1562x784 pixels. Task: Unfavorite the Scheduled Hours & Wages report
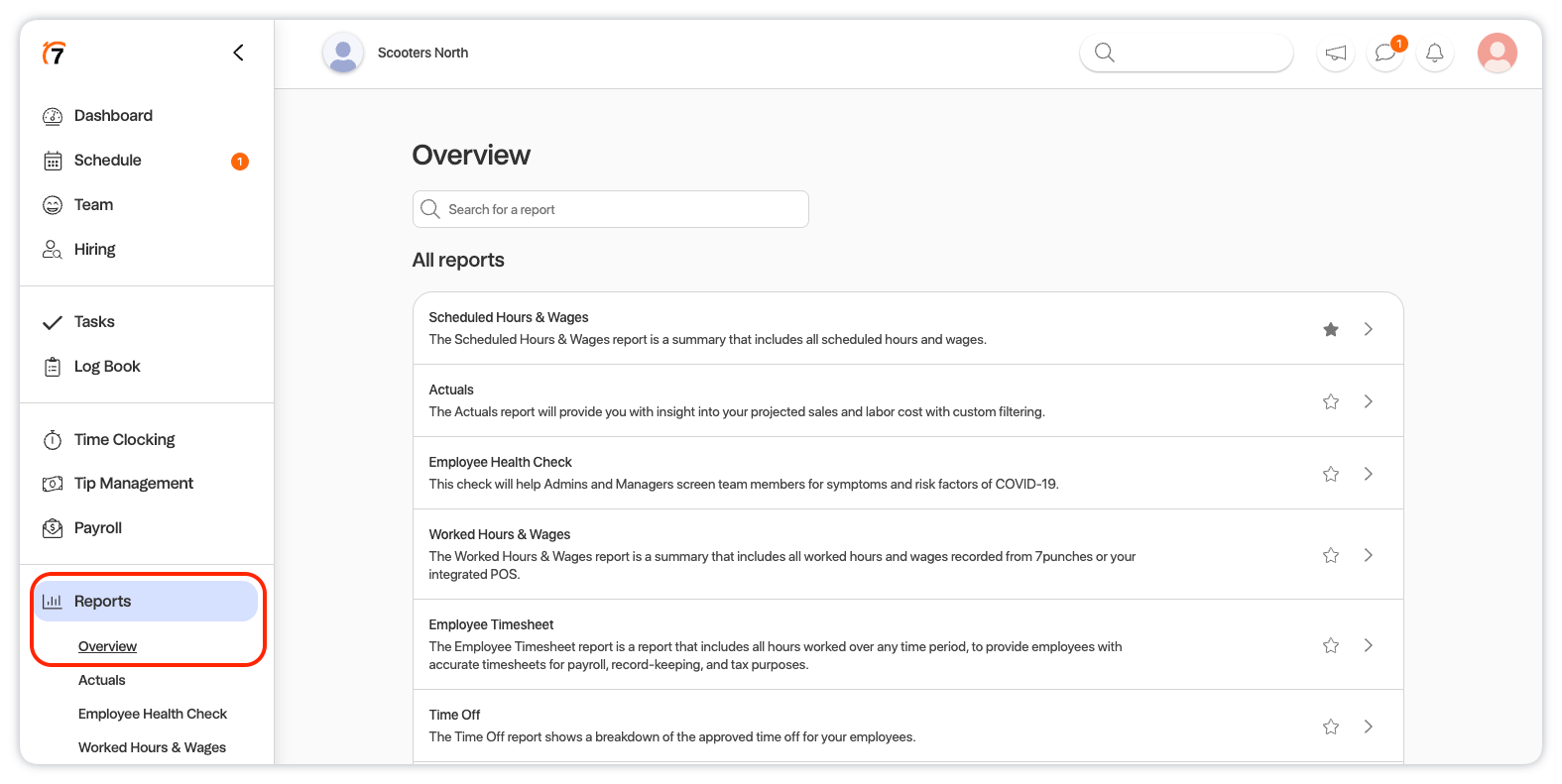click(x=1331, y=329)
